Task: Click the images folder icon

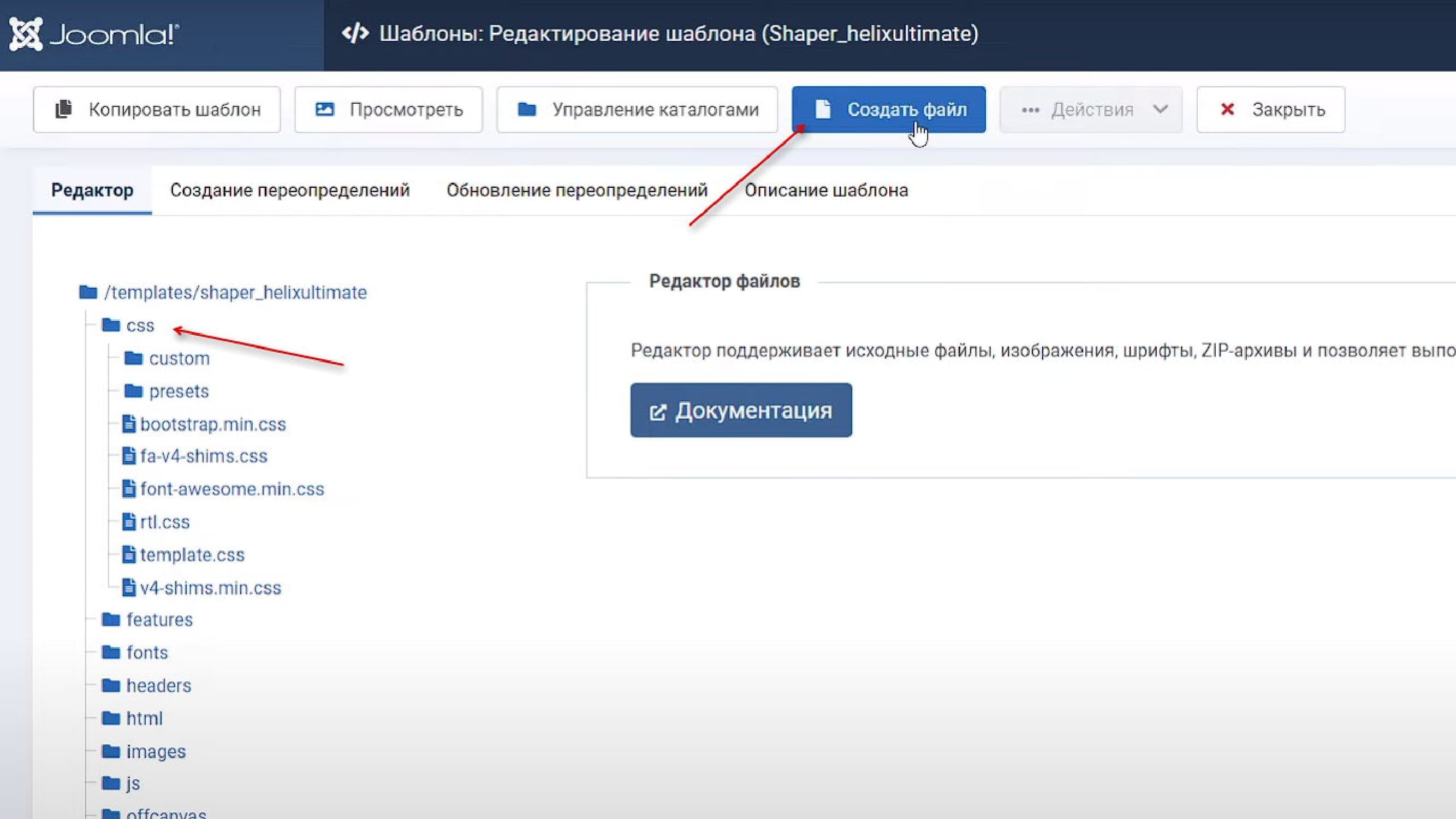Action: pyautogui.click(x=111, y=751)
